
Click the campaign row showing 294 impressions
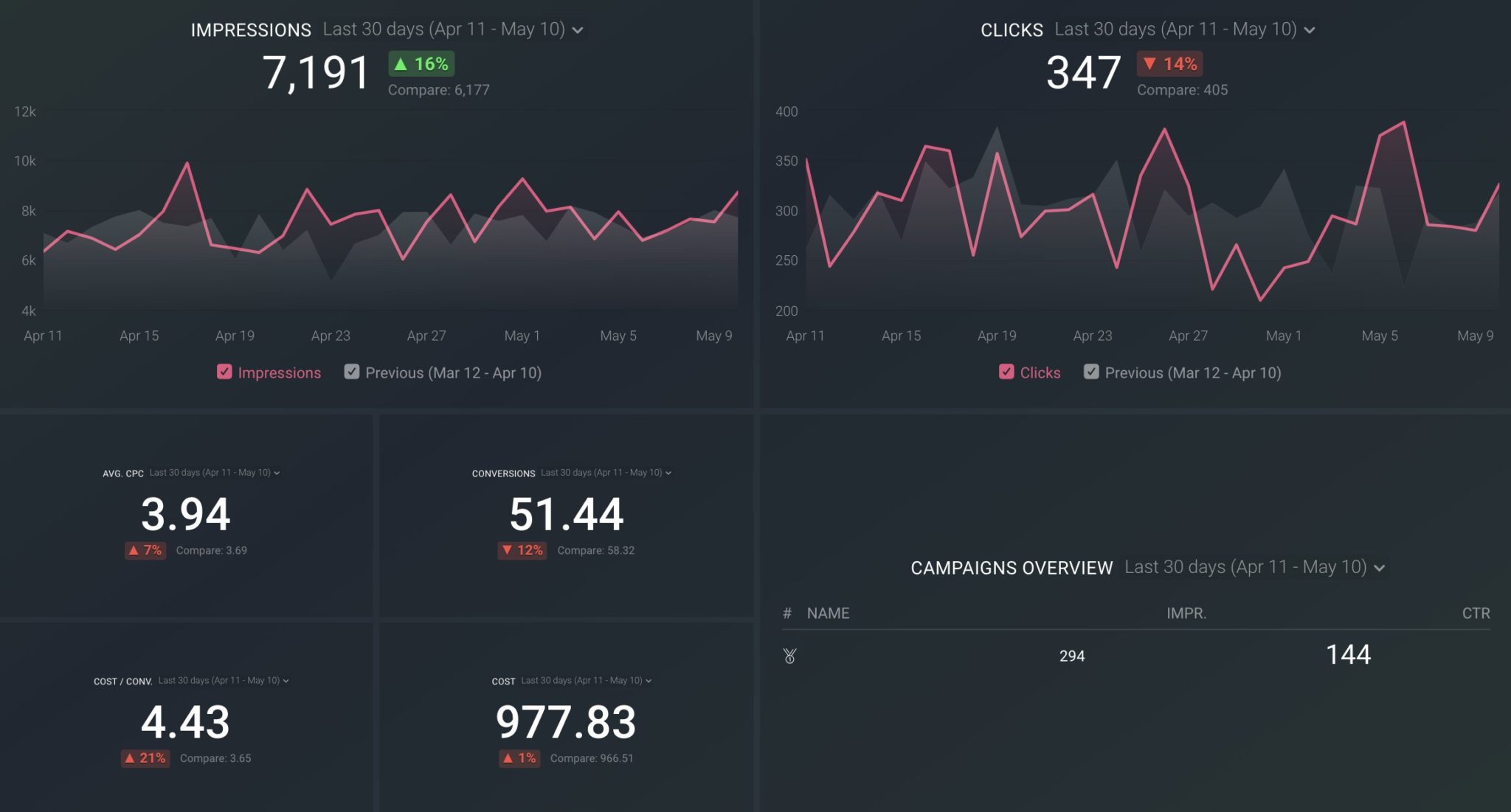pos(1070,656)
